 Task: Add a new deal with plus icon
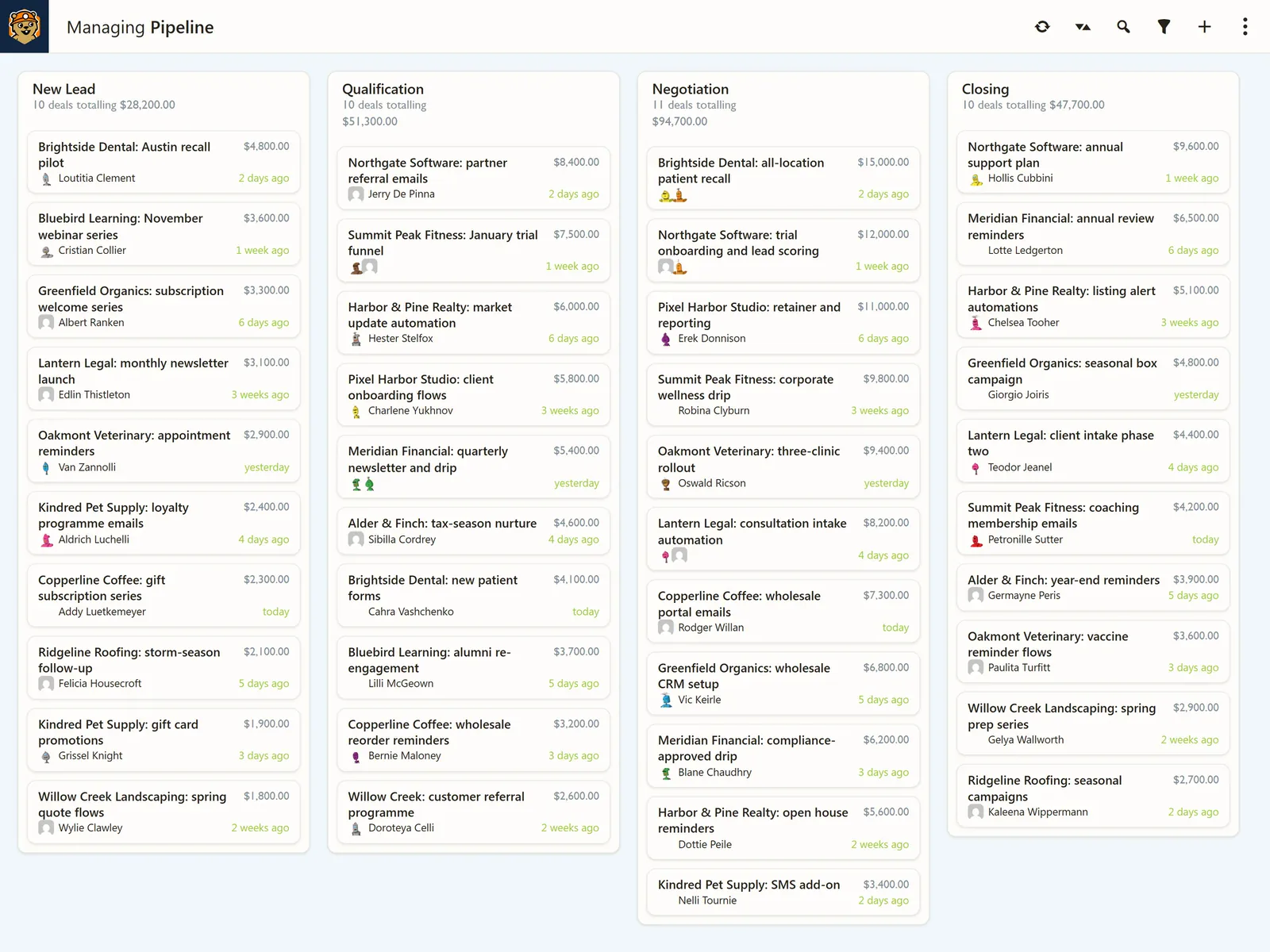(1204, 27)
